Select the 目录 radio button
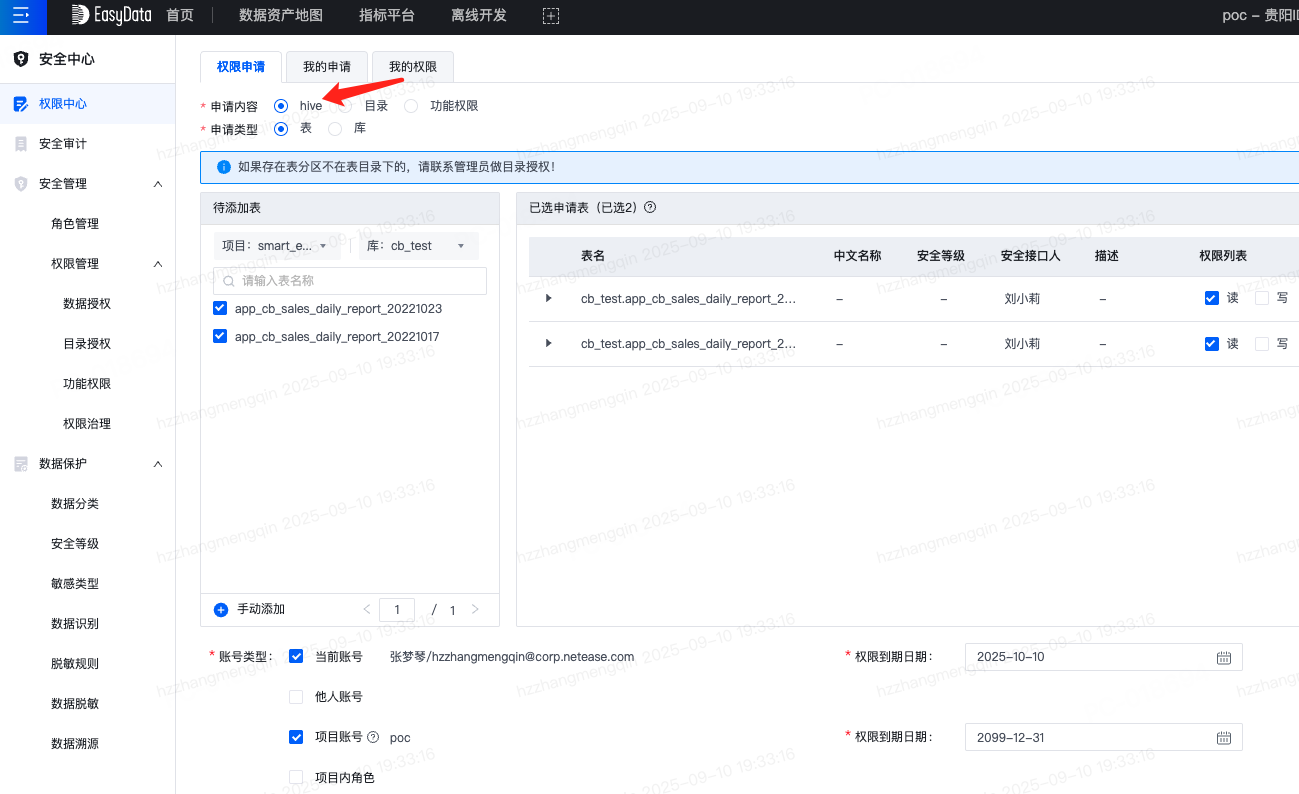This screenshot has height=794, width=1299. pyautogui.click(x=345, y=106)
